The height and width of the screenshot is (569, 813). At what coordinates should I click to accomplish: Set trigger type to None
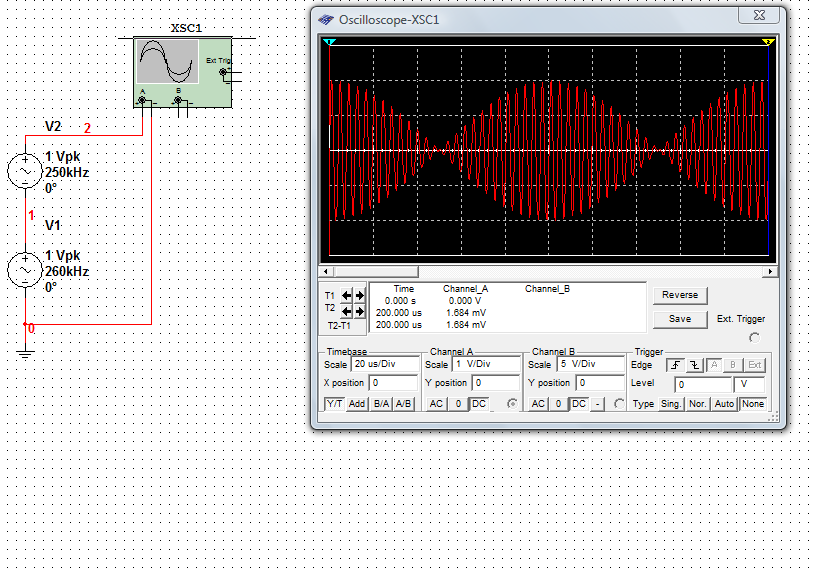pyautogui.click(x=753, y=404)
